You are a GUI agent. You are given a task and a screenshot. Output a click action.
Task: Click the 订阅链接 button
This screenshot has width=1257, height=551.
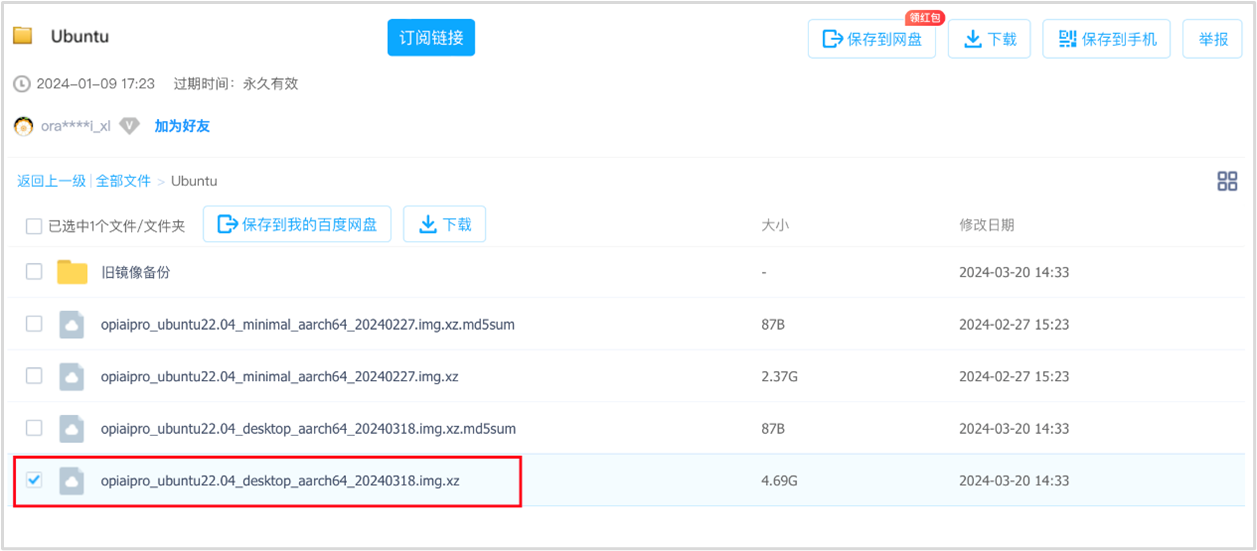point(431,38)
